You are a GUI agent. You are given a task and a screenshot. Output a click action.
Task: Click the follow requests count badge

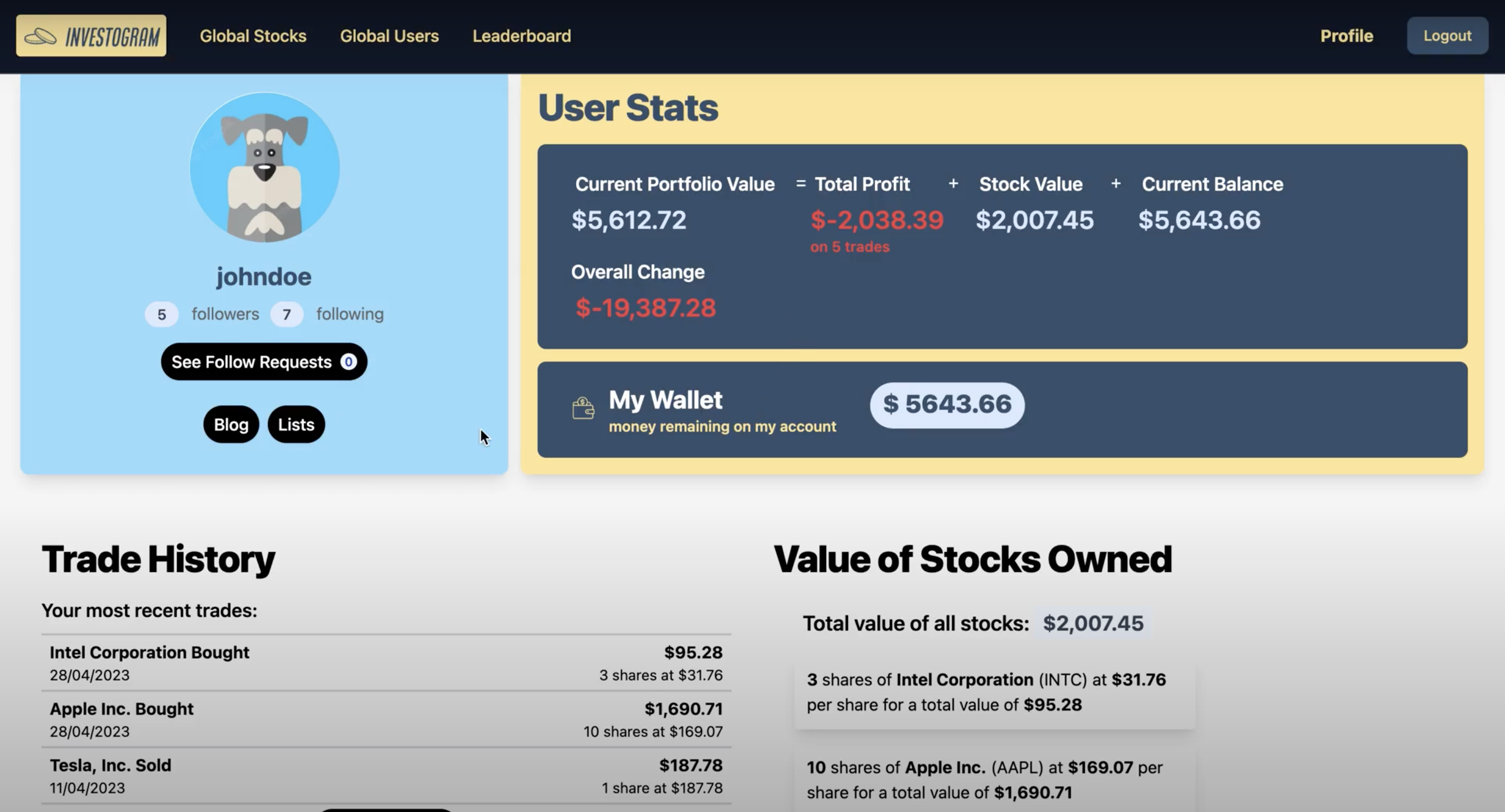(348, 362)
